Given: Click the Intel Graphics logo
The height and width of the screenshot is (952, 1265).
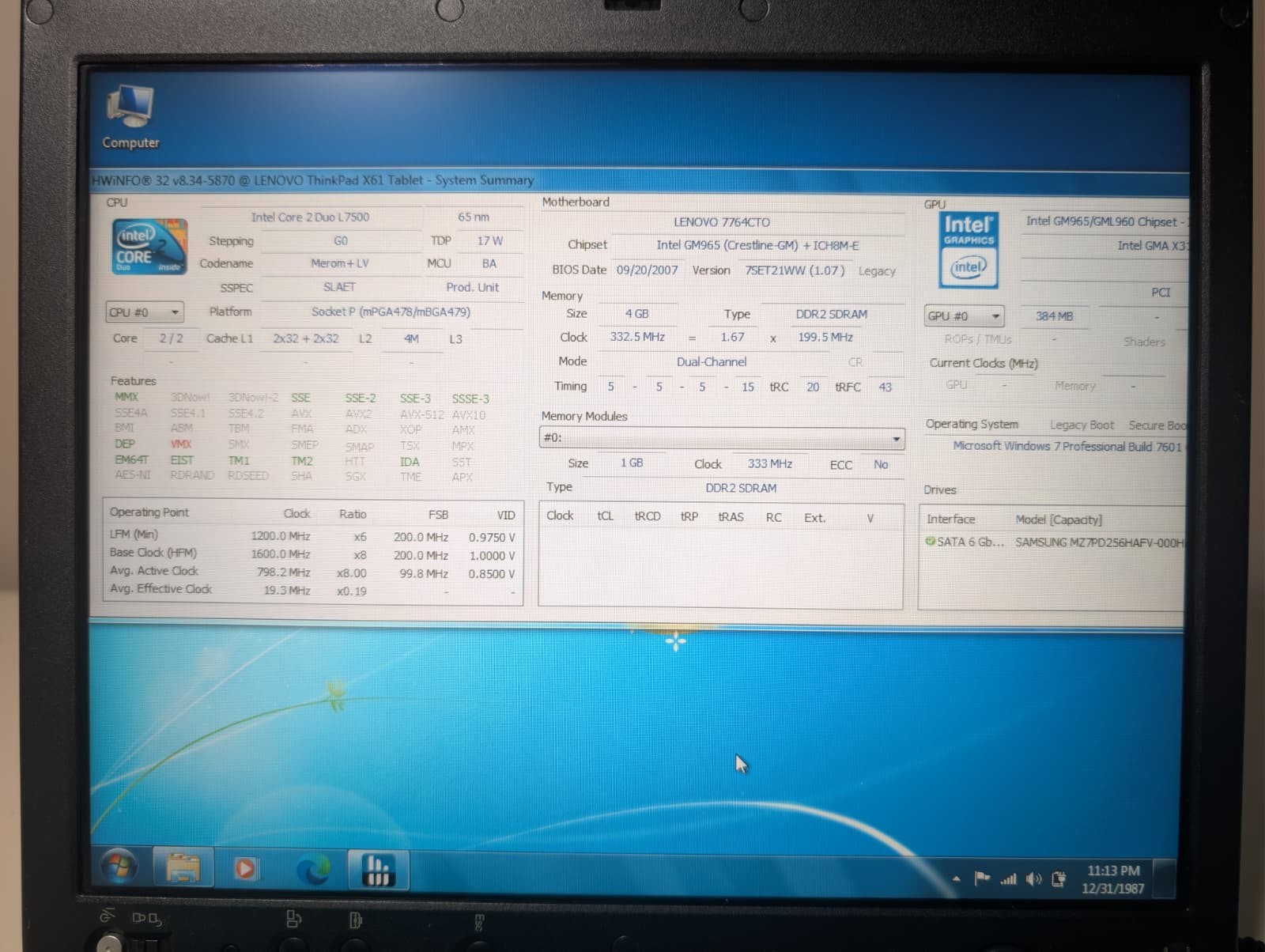Looking at the screenshot, I should point(969,250).
